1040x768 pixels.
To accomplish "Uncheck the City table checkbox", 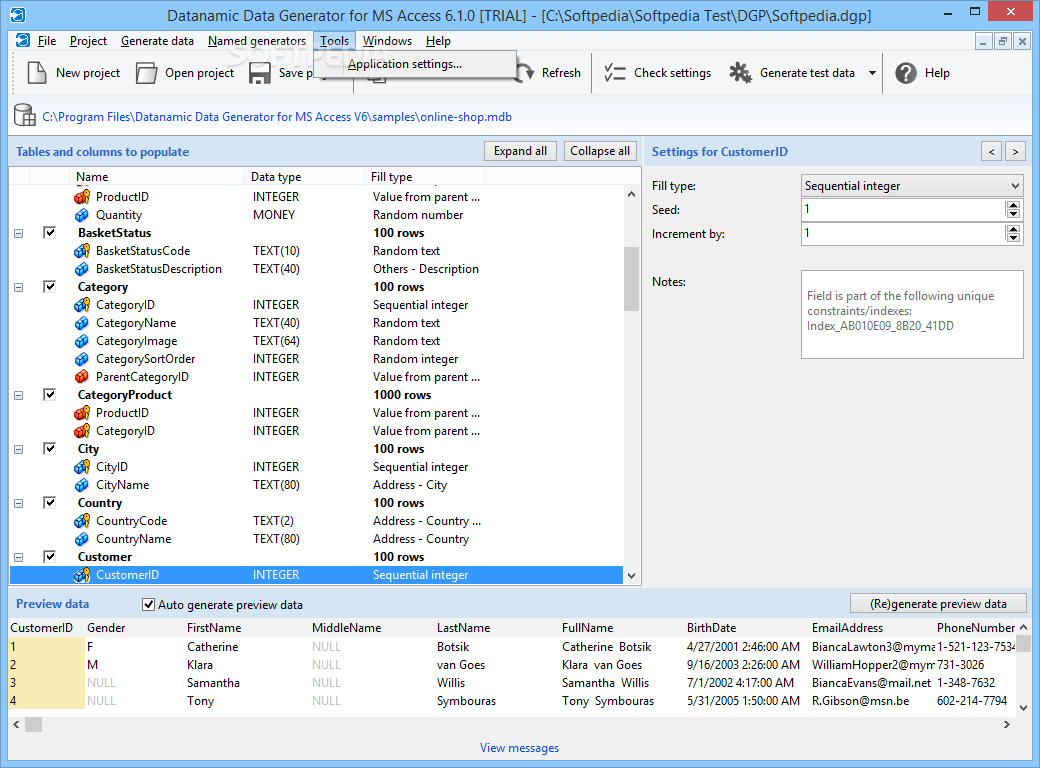I will [x=50, y=448].
